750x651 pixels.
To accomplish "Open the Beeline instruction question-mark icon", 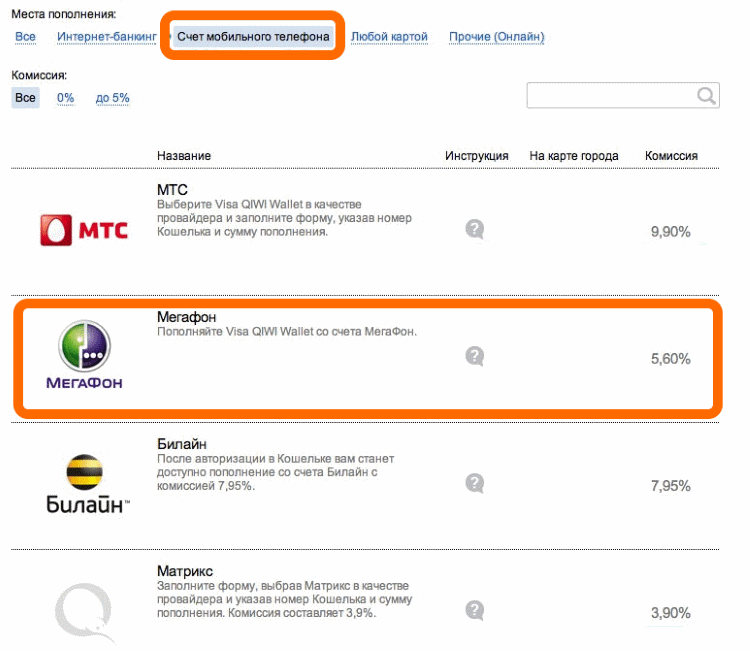I will tap(474, 484).
